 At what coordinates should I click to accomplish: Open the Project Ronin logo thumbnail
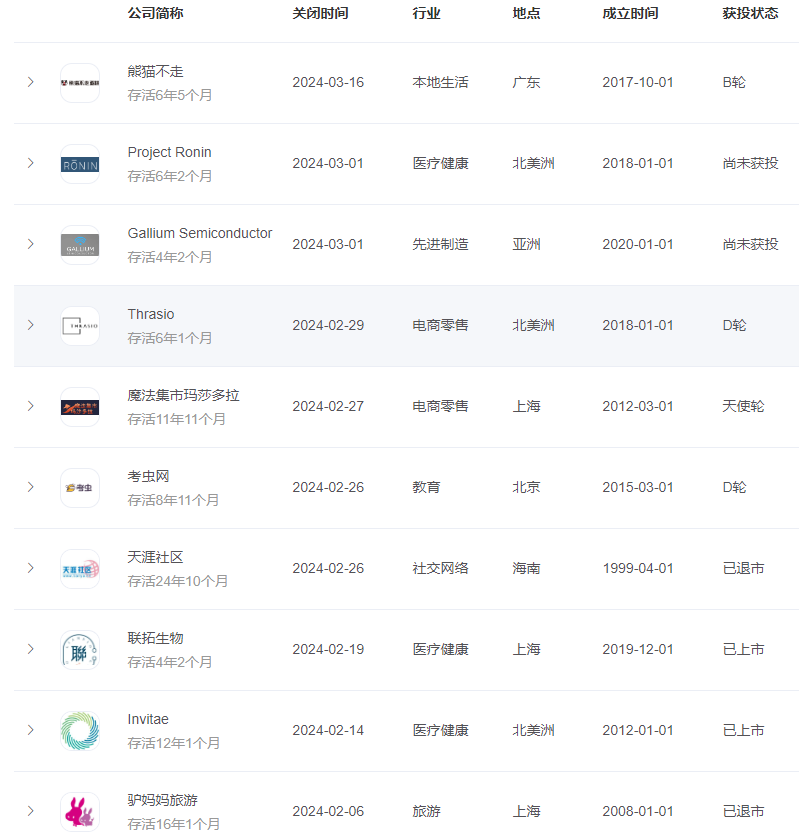click(80, 164)
